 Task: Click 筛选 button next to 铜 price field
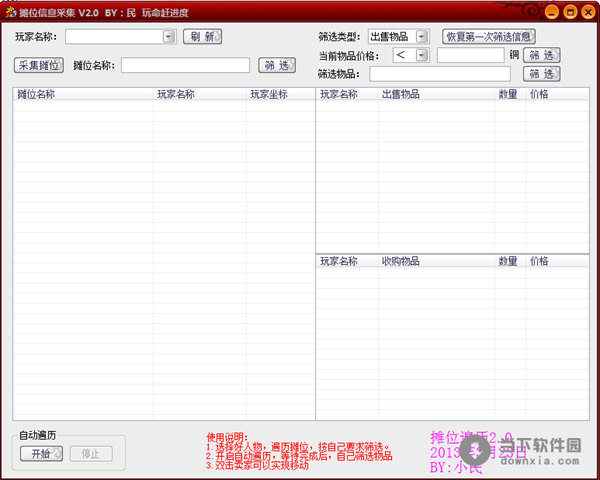[x=540, y=55]
